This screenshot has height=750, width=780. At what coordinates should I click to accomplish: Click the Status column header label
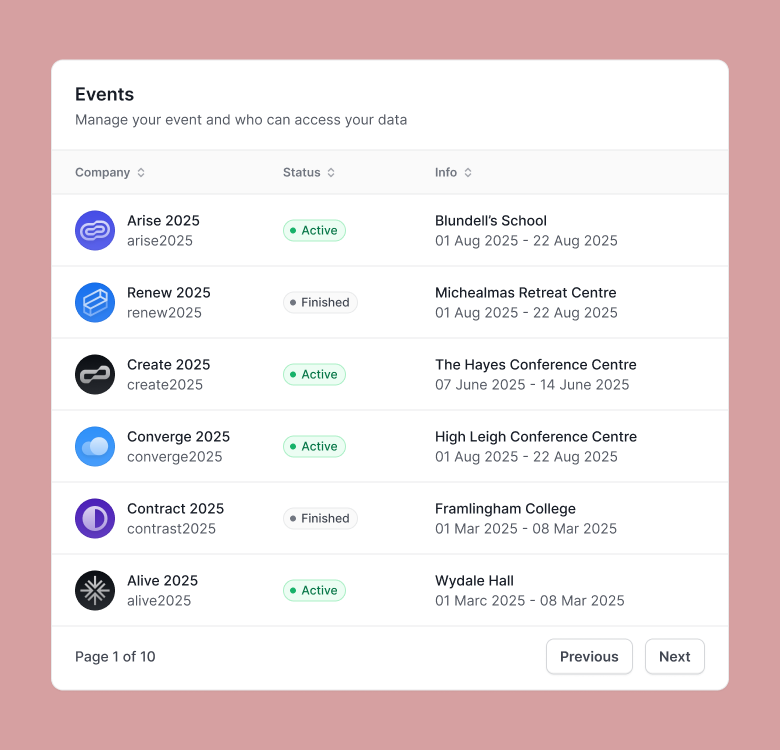(x=301, y=172)
